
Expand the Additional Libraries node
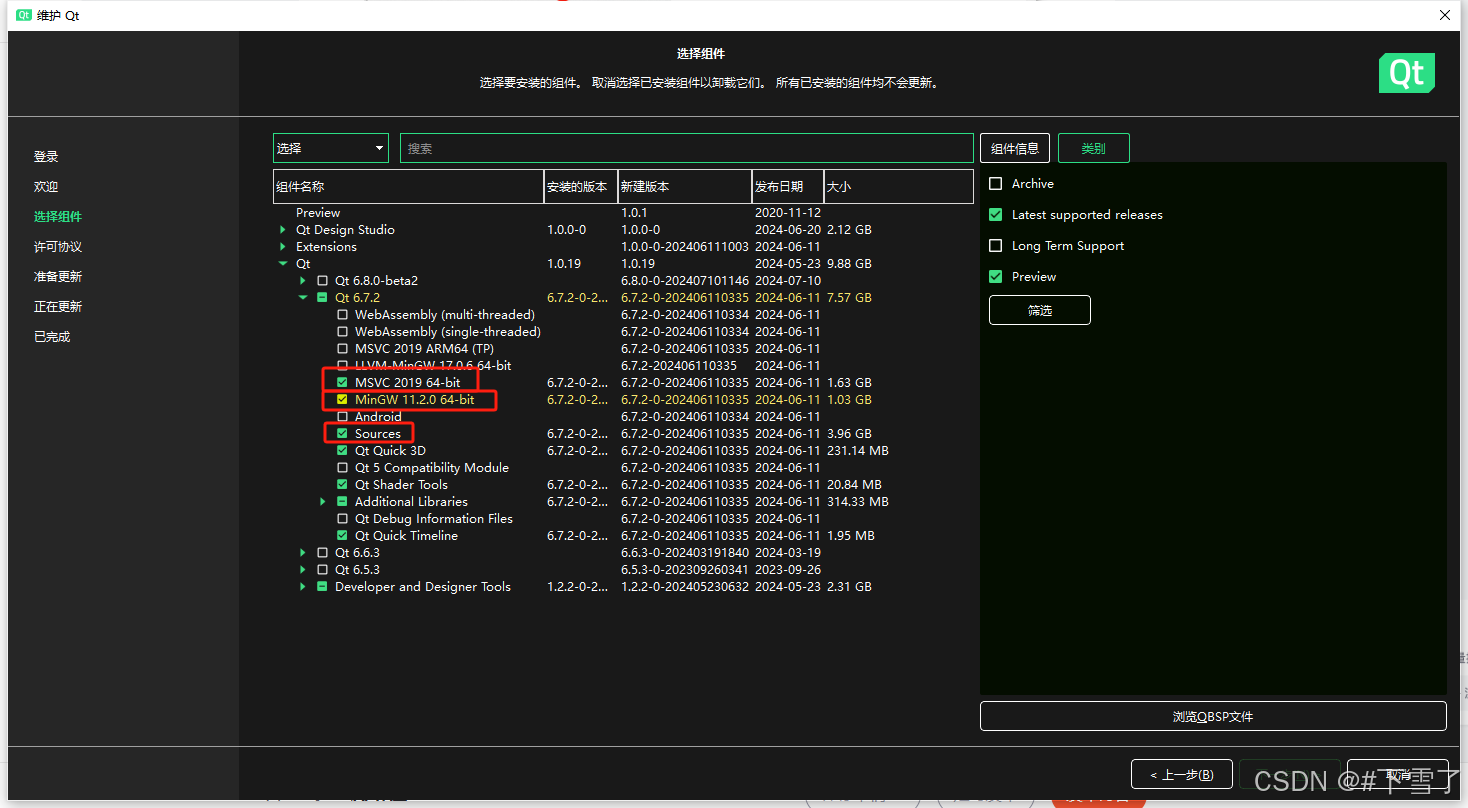coord(323,502)
